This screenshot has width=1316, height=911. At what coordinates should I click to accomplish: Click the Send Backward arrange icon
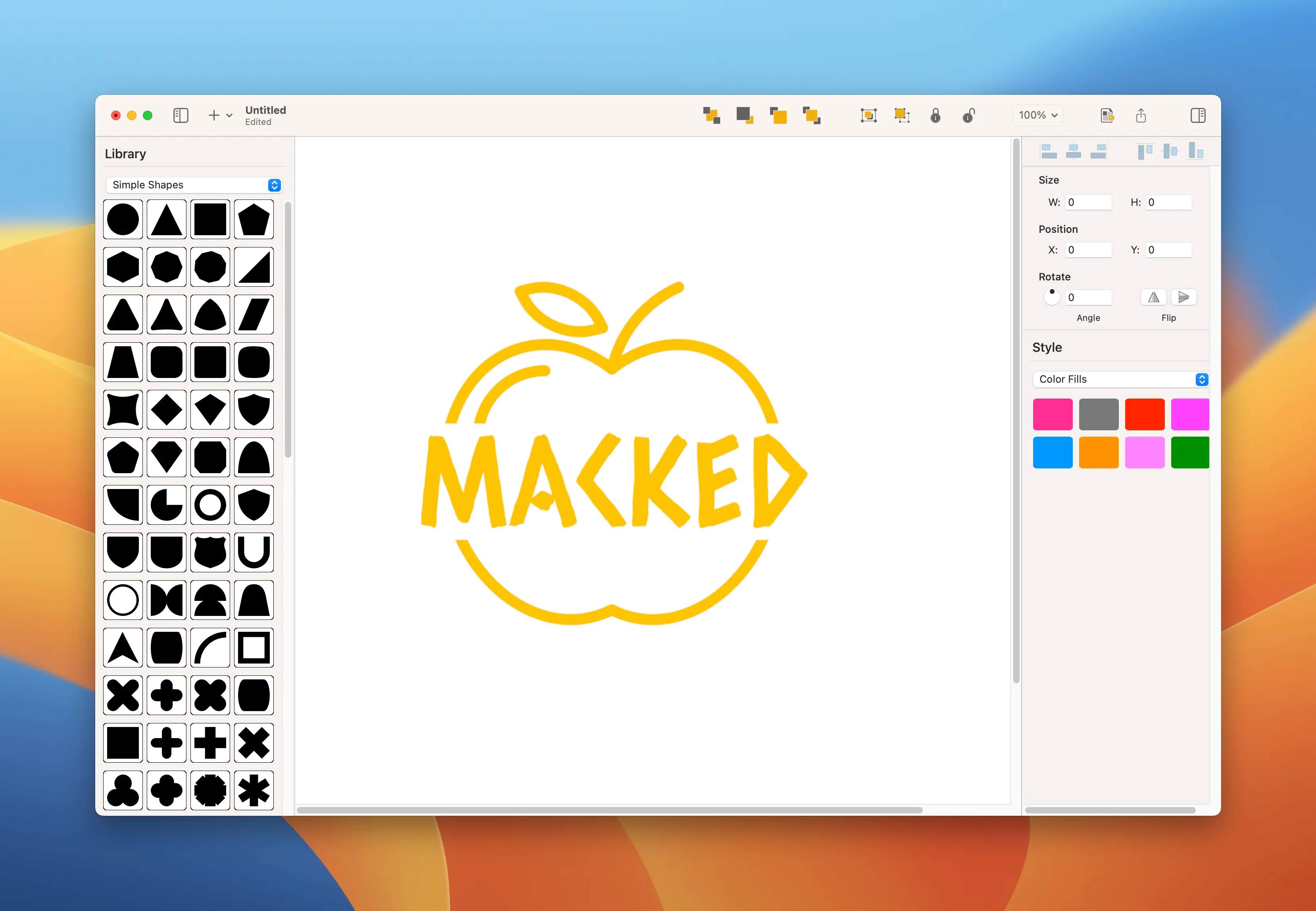point(745,115)
